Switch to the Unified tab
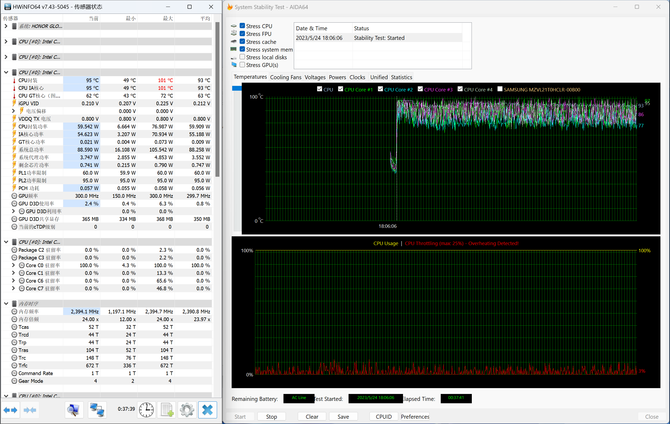This screenshot has width=670, height=424. point(379,77)
